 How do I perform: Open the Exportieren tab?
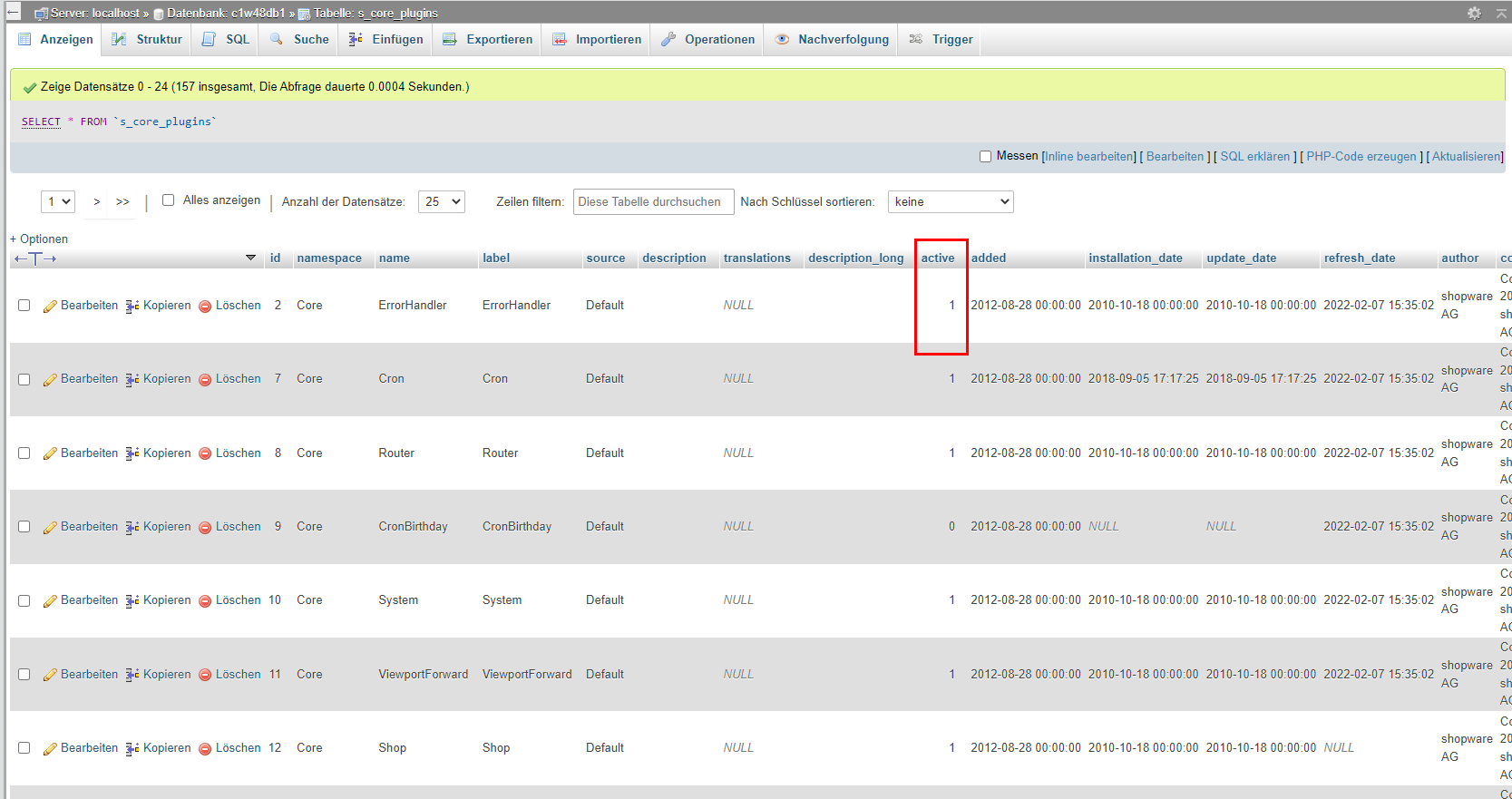[x=488, y=40]
